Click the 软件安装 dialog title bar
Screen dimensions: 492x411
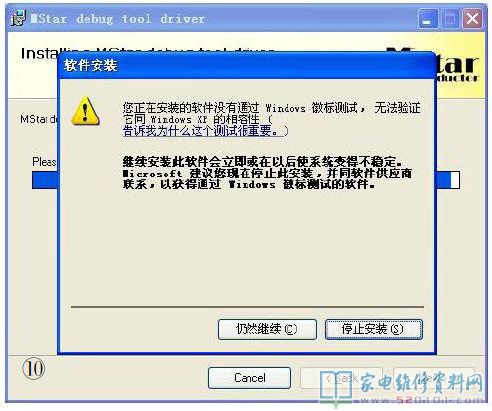(247, 65)
